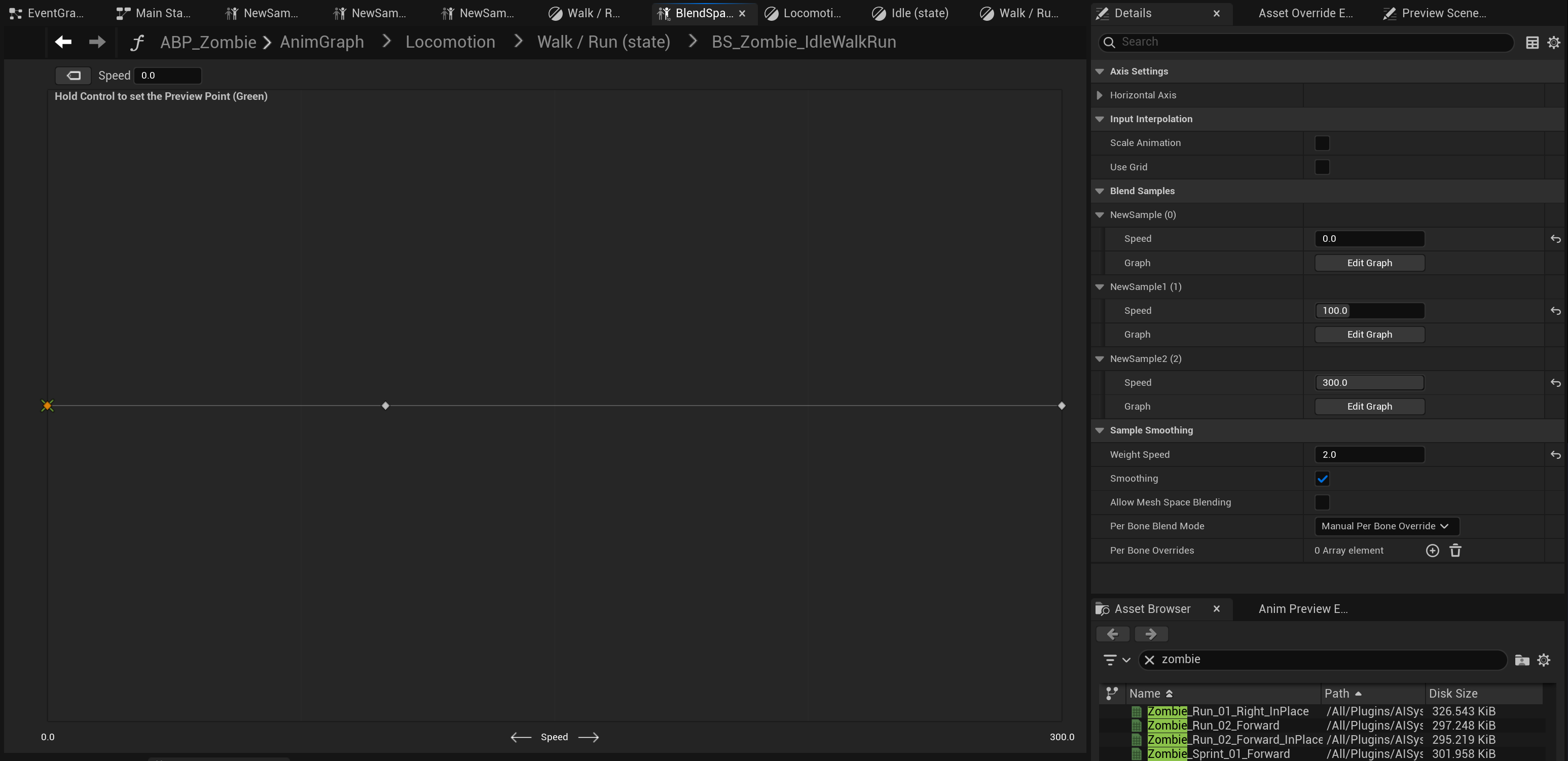This screenshot has width=1568, height=761.
Task: Select the middle sample point on blend line
Action: 385,406
